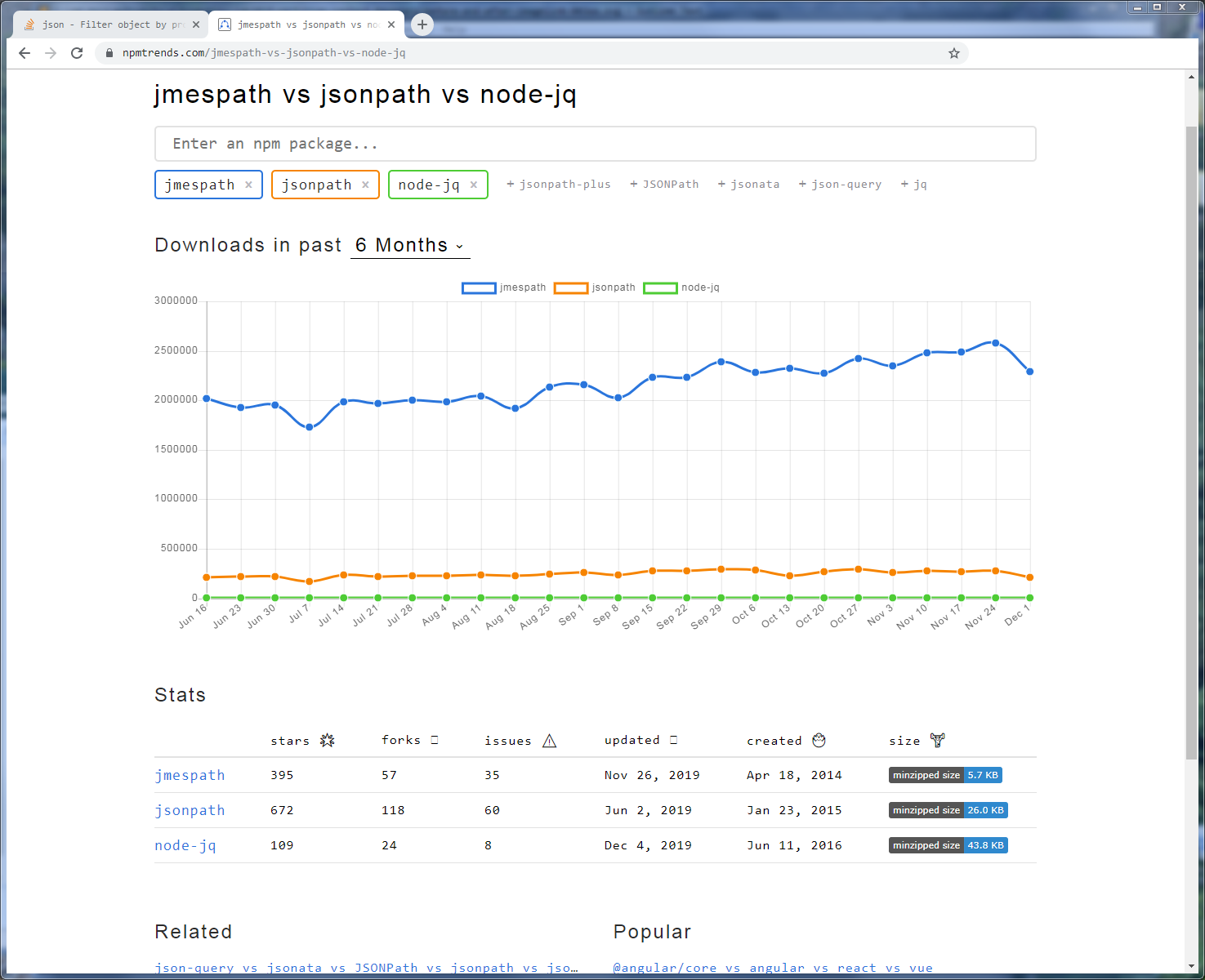Click the page vertical scrollbar thumb
1205x980 pixels.
click(1191, 443)
